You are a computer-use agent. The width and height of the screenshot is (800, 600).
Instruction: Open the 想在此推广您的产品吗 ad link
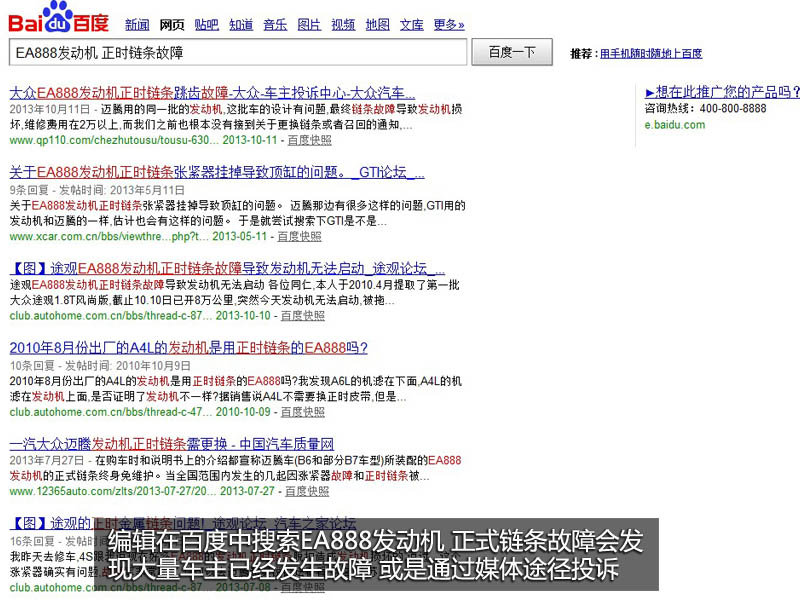[722, 92]
